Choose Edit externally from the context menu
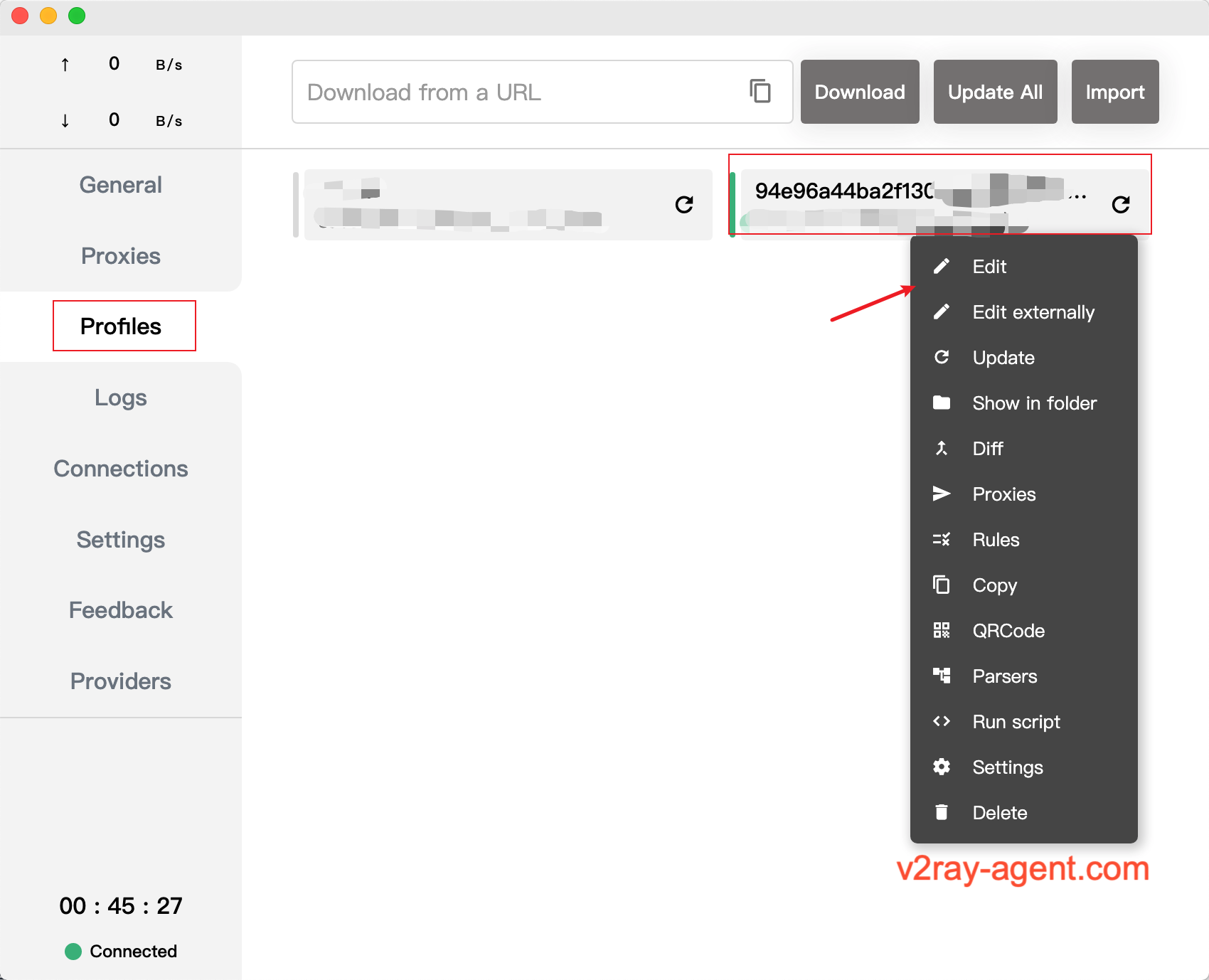The image size is (1209, 980). click(x=1033, y=311)
